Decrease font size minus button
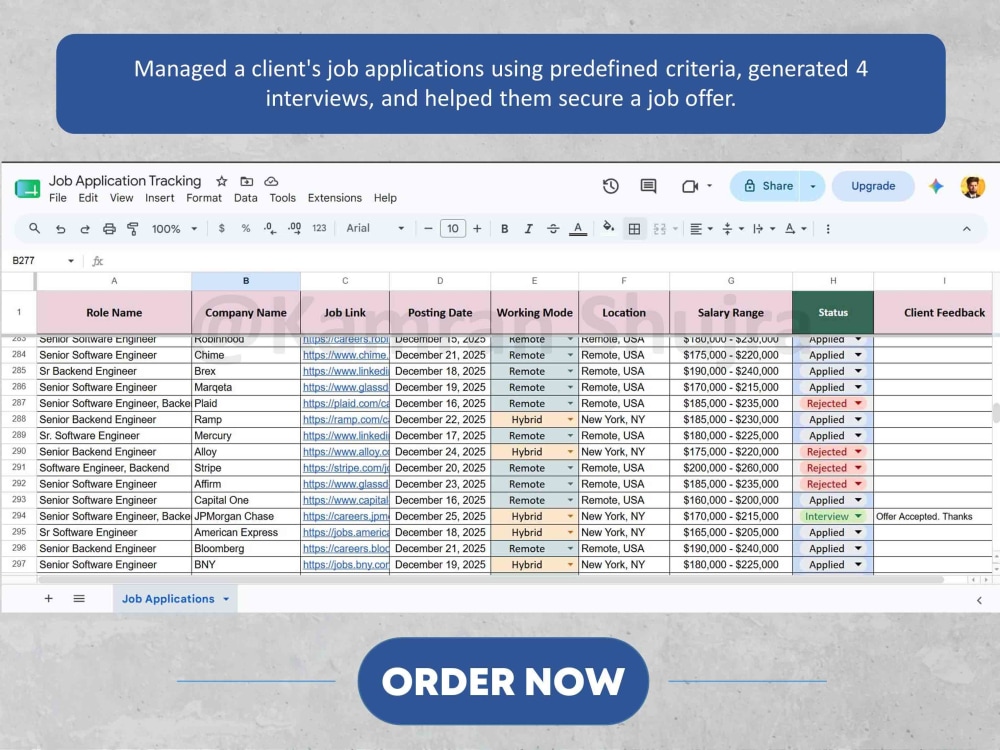Screen dimensions: 1000x750 point(428,228)
